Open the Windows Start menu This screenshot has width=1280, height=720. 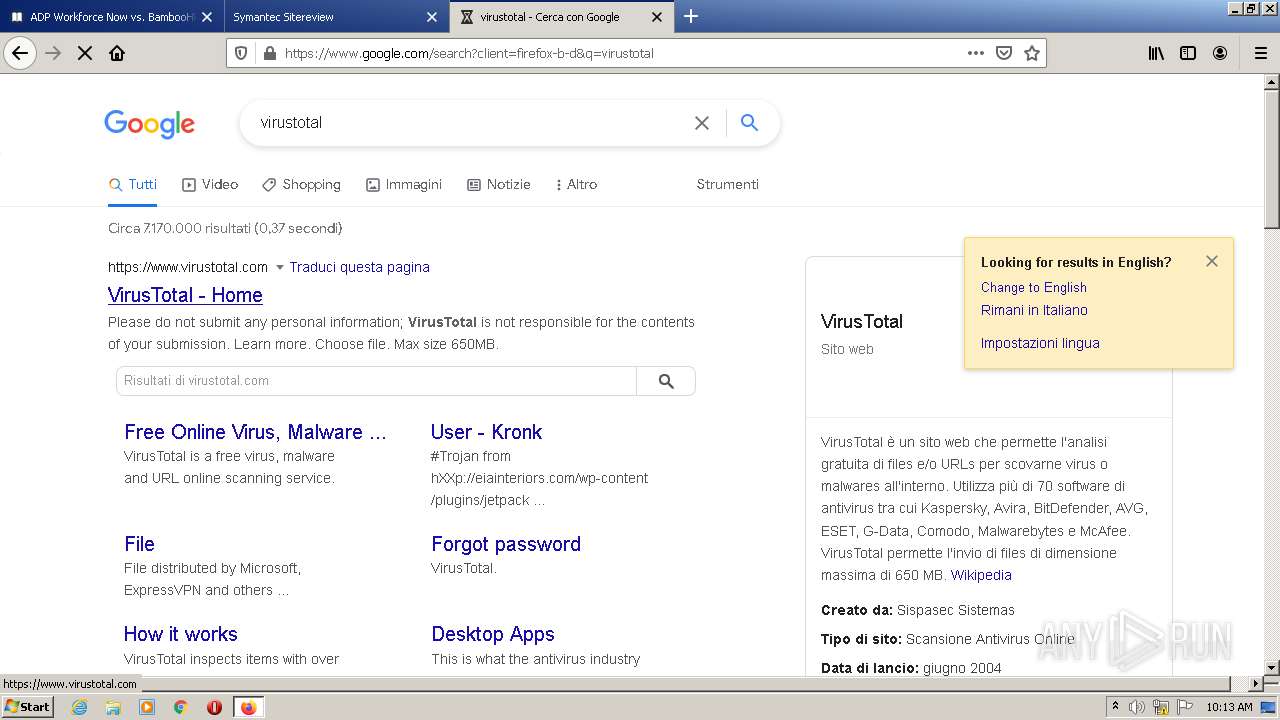point(28,707)
